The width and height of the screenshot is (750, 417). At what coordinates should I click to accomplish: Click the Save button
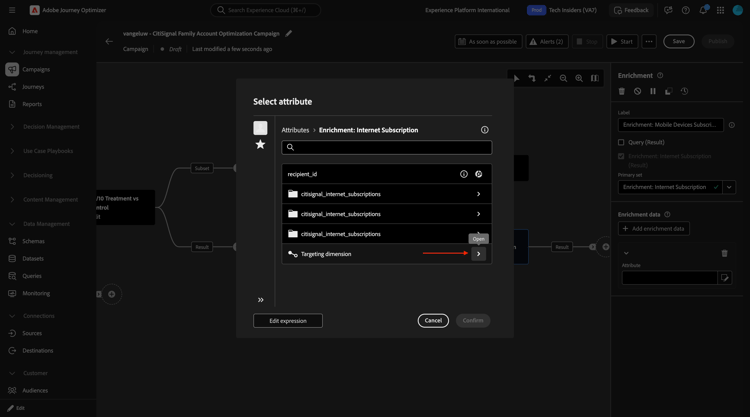pos(679,42)
